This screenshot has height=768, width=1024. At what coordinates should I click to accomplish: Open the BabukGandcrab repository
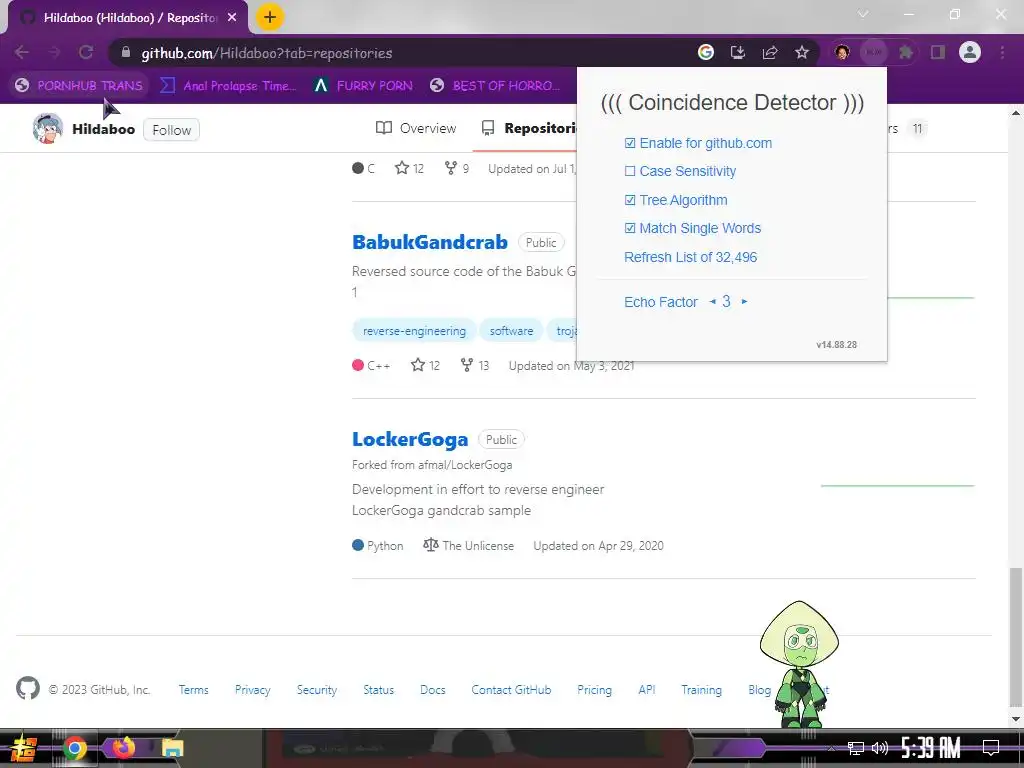point(430,242)
